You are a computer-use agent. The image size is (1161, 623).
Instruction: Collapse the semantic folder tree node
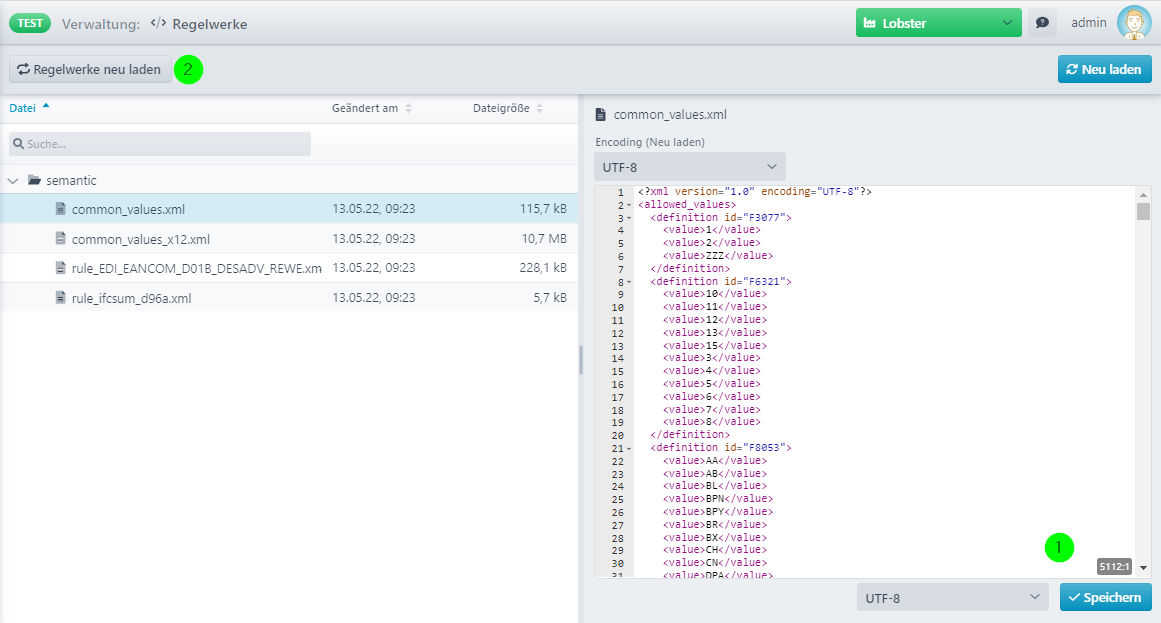pyautogui.click(x=12, y=181)
